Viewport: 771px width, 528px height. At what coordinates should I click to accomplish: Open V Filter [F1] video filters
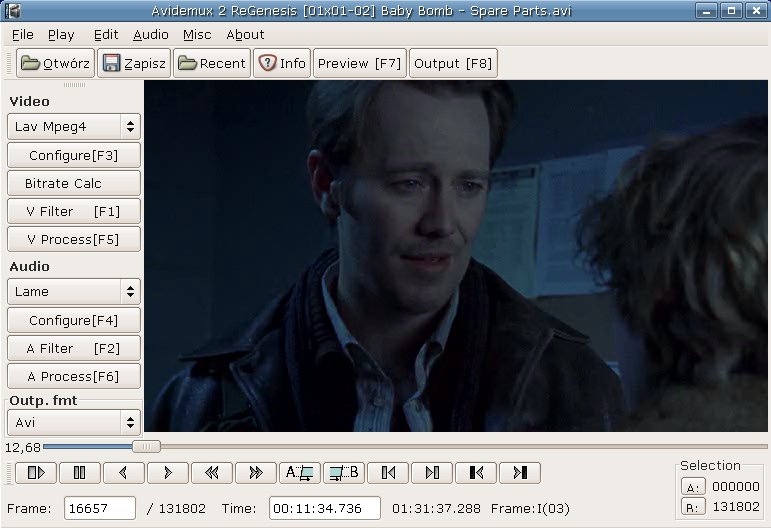point(74,211)
